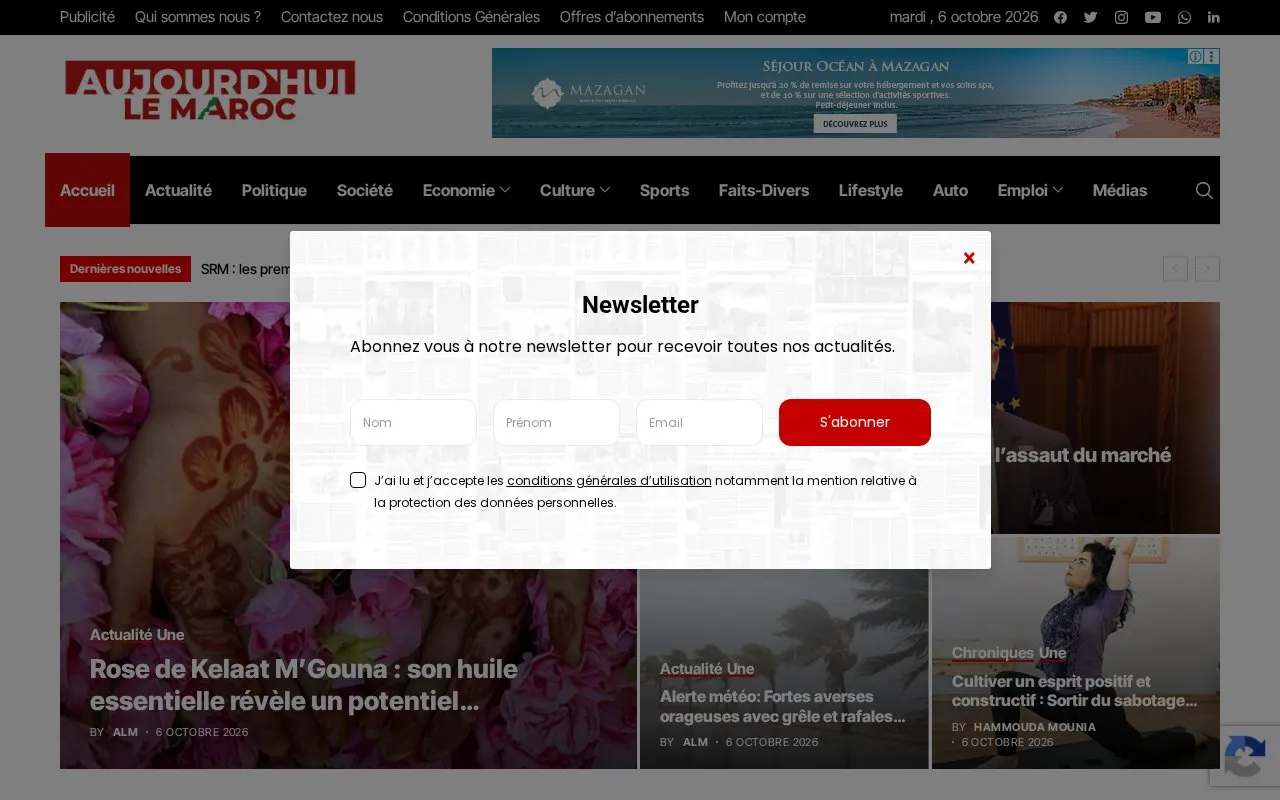Screen dimensions: 1280x800
Task: Go to the Accueil tab
Action: [x=87, y=190]
